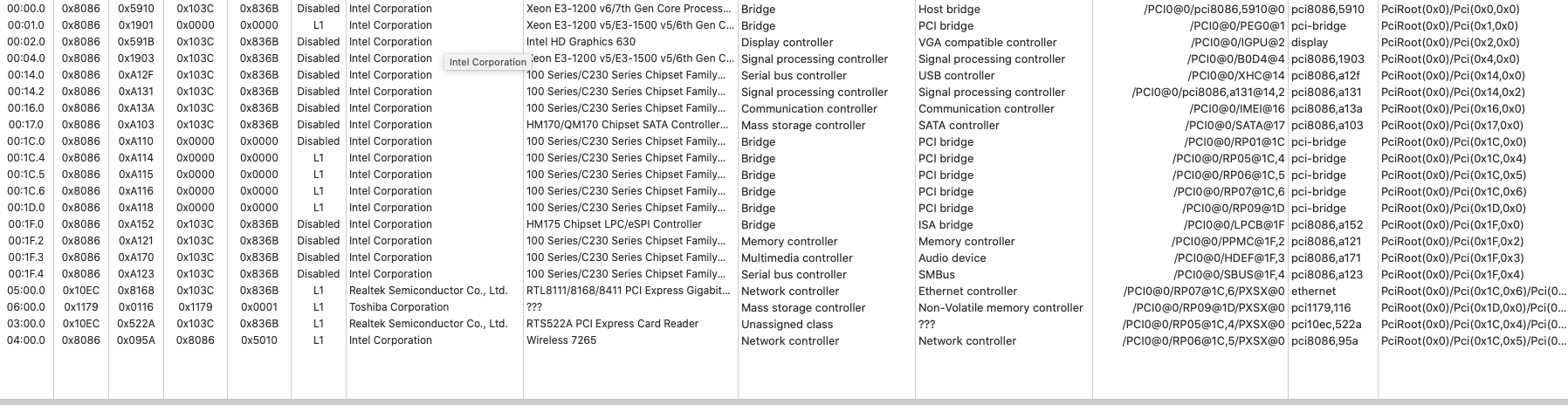1568x405 pixels.
Task: Select the Intel HD Graphics 630 row
Action: click(581, 42)
